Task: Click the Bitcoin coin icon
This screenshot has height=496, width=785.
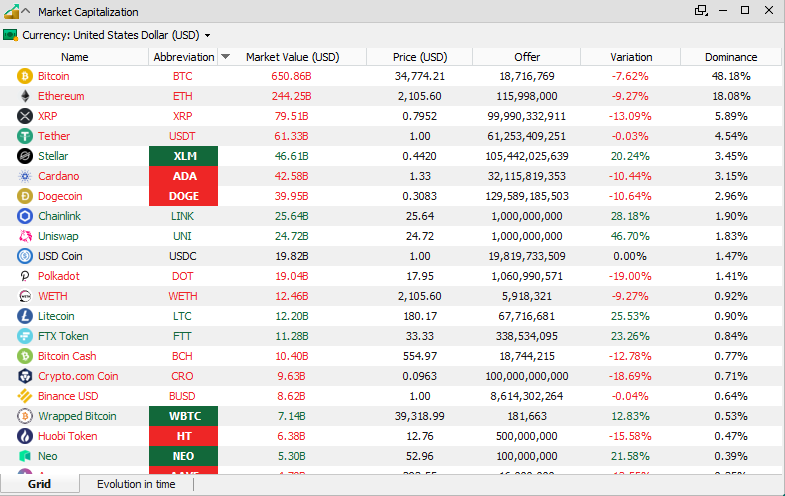Action: point(25,76)
